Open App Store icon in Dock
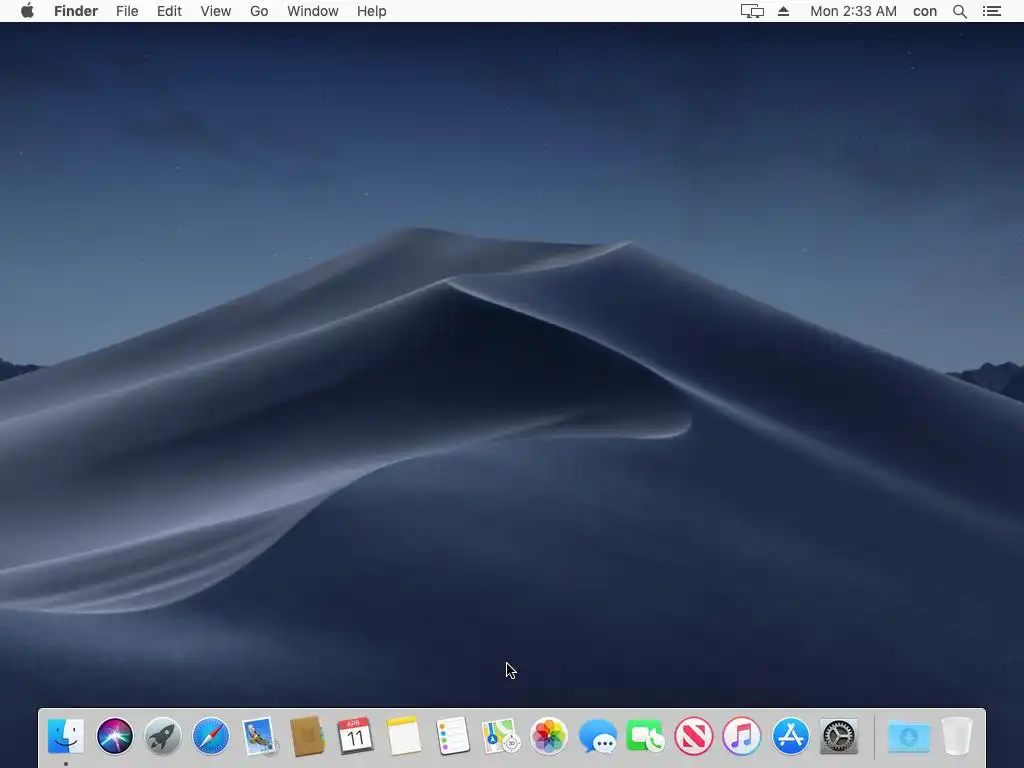 pos(790,736)
